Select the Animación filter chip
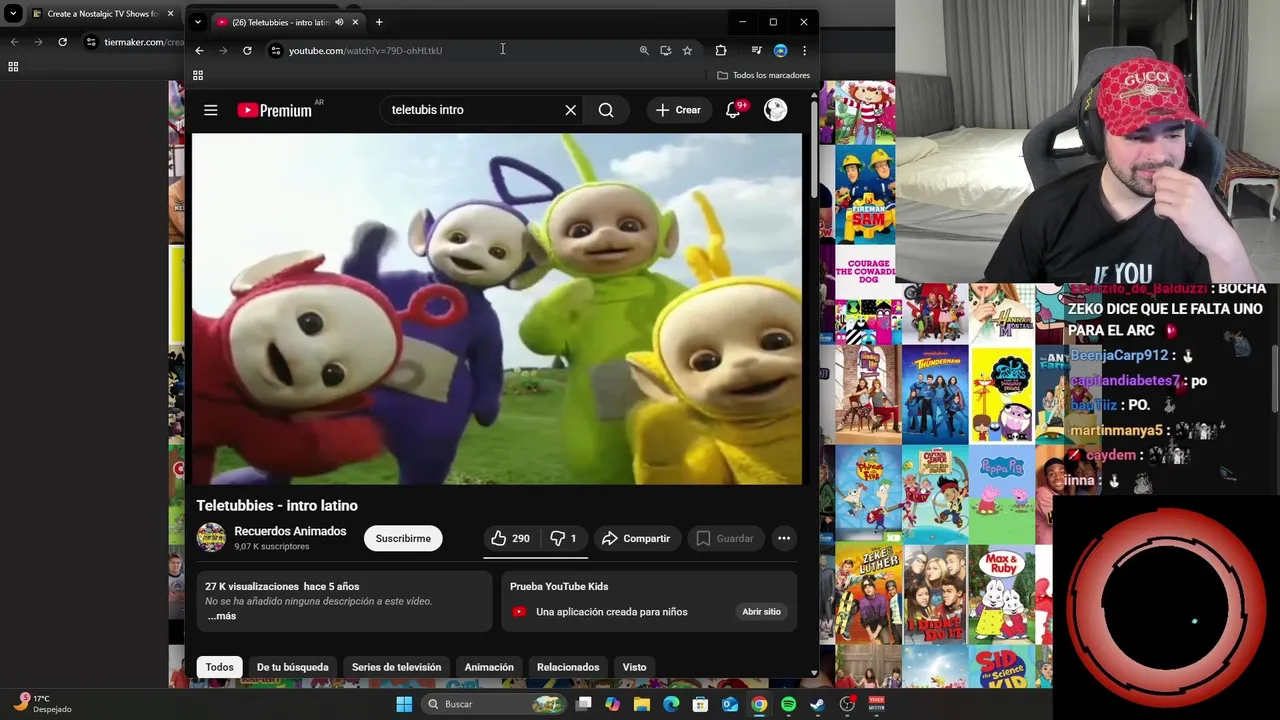 [489, 667]
